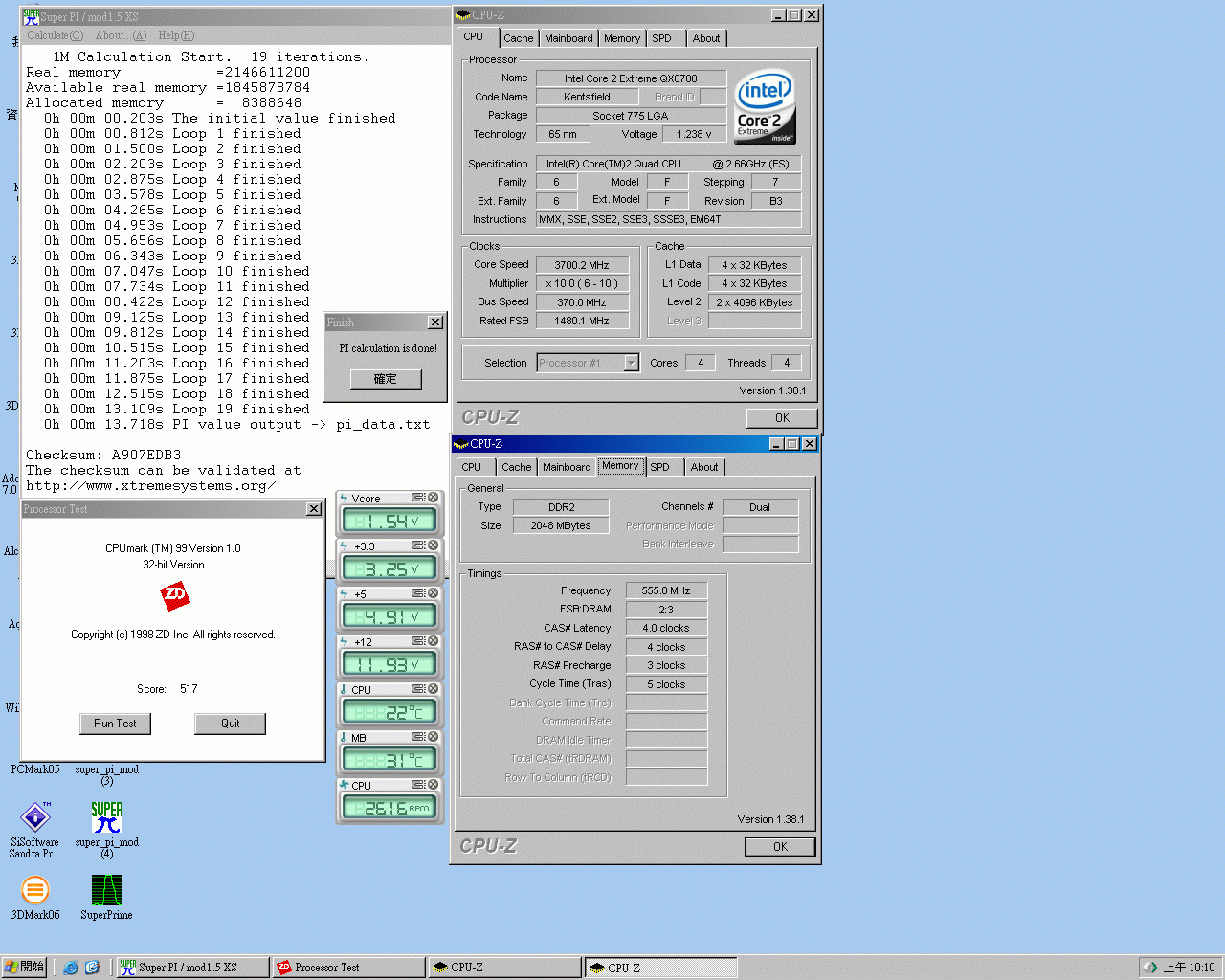Click the Voltage value 1.238 v
This screenshot has height=980, width=1225.
click(x=694, y=134)
